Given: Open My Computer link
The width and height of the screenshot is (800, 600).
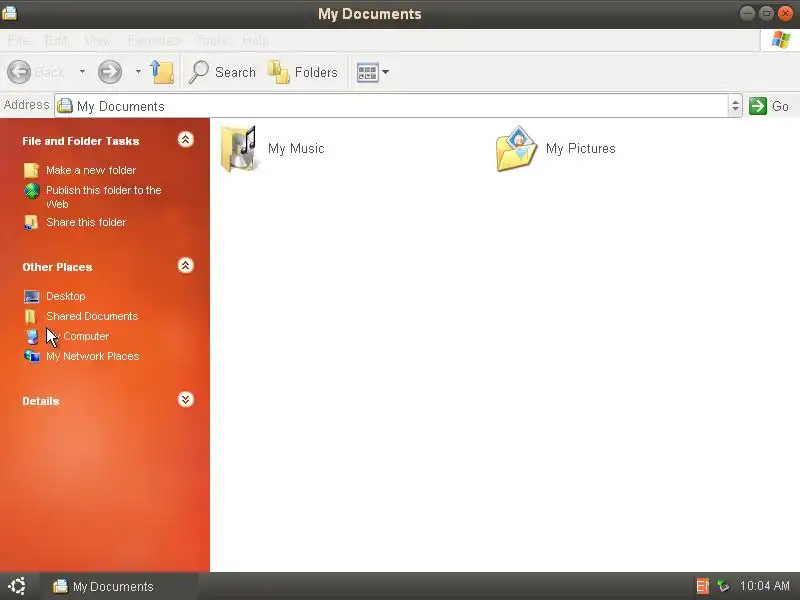Looking at the screenshot, I should (78, 336).
